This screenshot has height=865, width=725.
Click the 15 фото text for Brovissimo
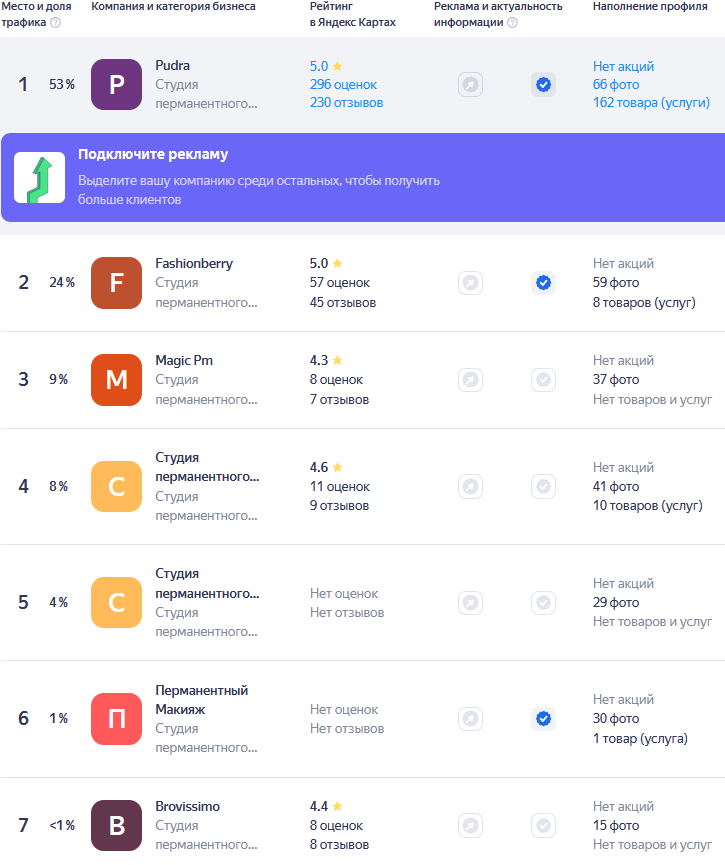click(616, 825)
